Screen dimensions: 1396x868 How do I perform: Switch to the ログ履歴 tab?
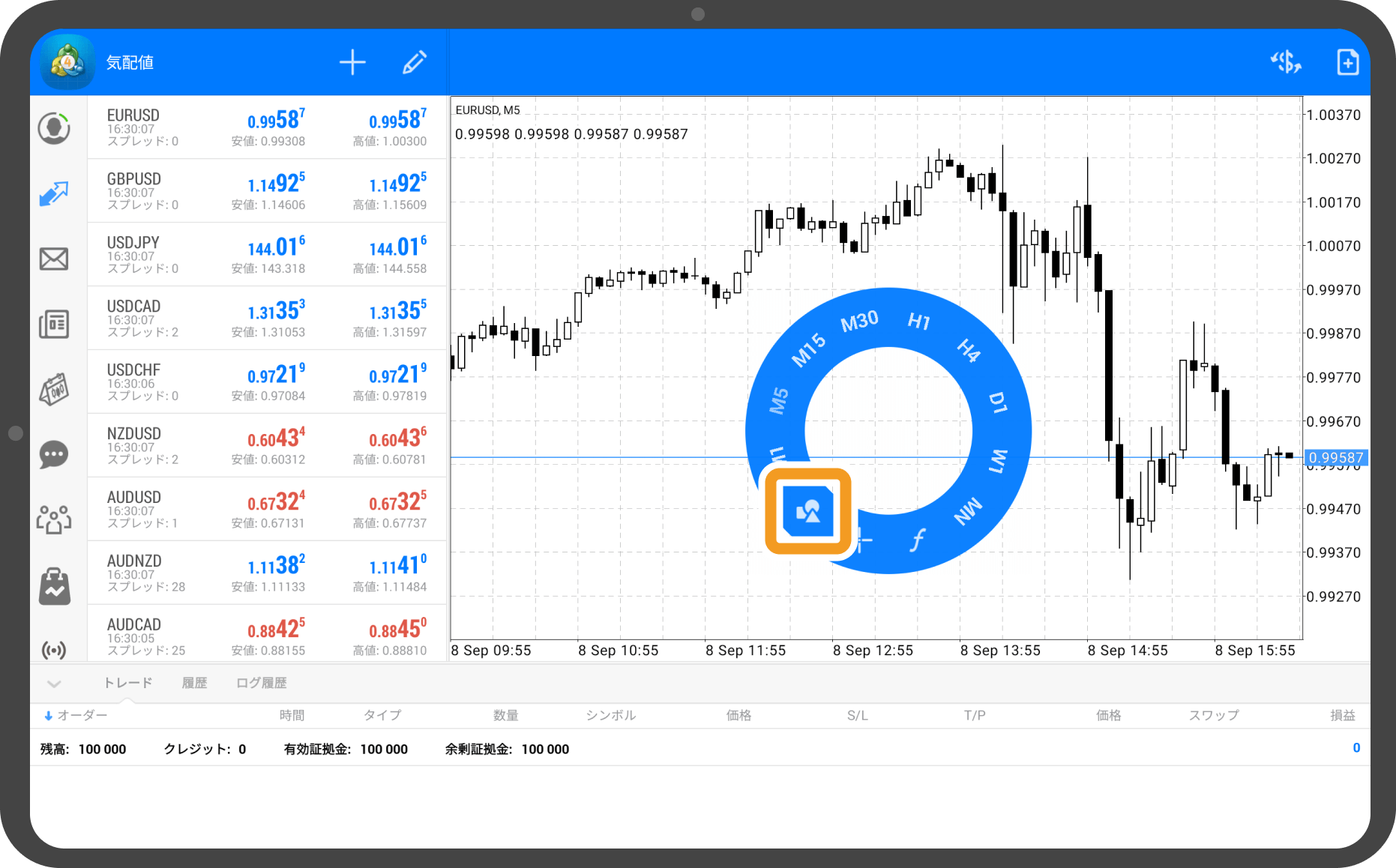pos(262,683)
